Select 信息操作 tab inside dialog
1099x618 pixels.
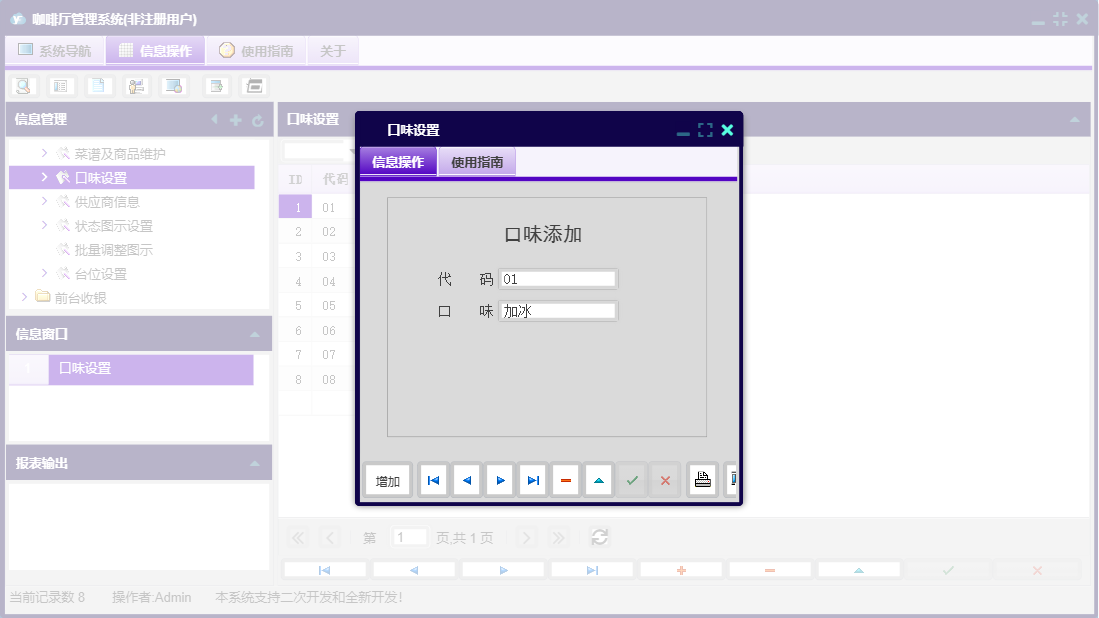coord(398,162)
